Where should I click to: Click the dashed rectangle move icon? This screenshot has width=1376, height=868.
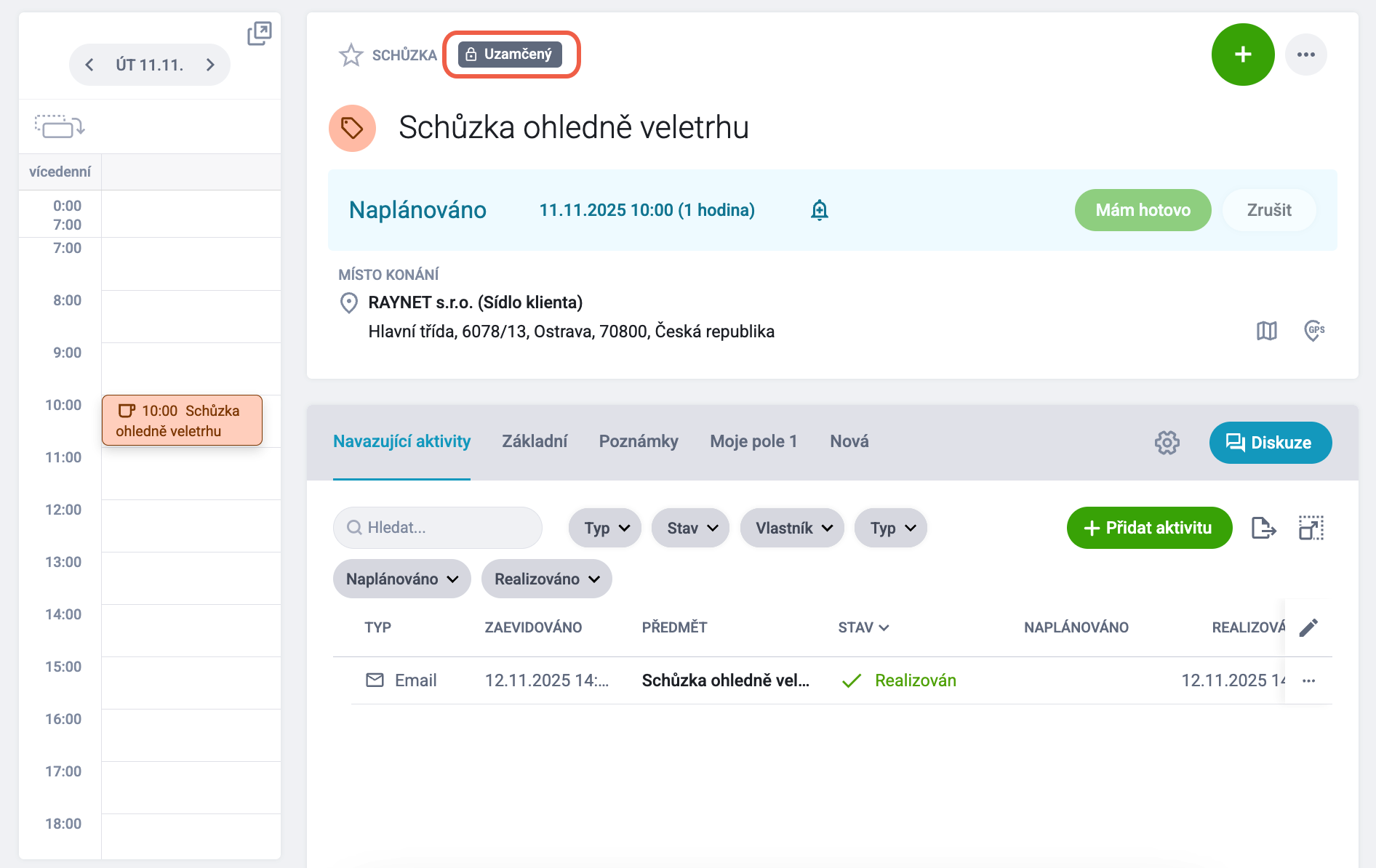60,126
